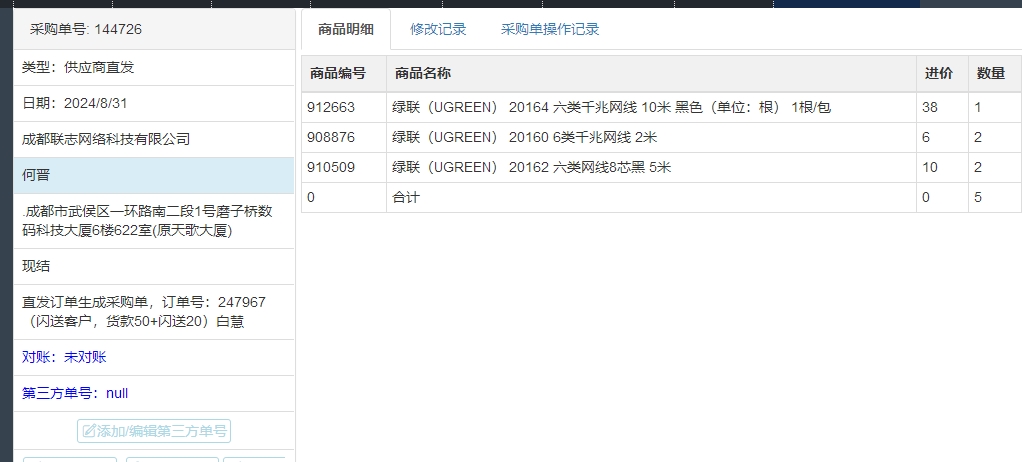This screenshot has height=462, width=1022.
Task: Select the highlighted 何晋 contact row
Action: (154, 175)
